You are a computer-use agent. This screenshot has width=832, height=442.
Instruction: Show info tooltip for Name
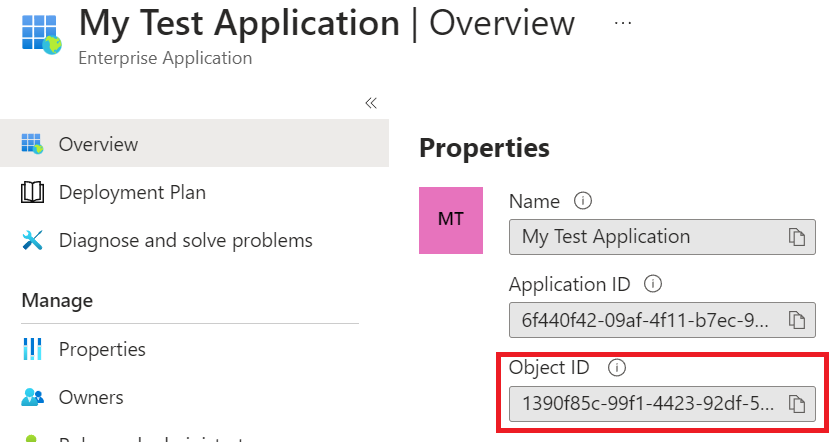click(x=583, y=201)
